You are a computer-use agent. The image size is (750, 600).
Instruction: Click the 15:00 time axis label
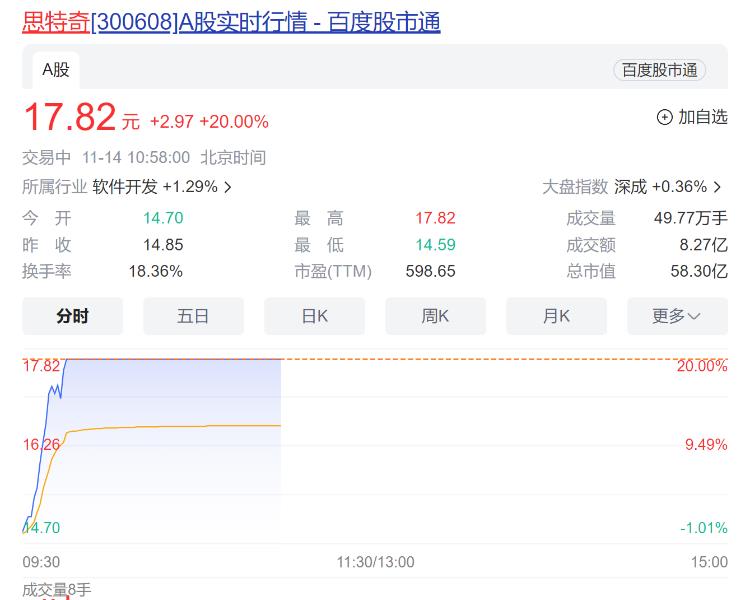[x=709, y=562]
